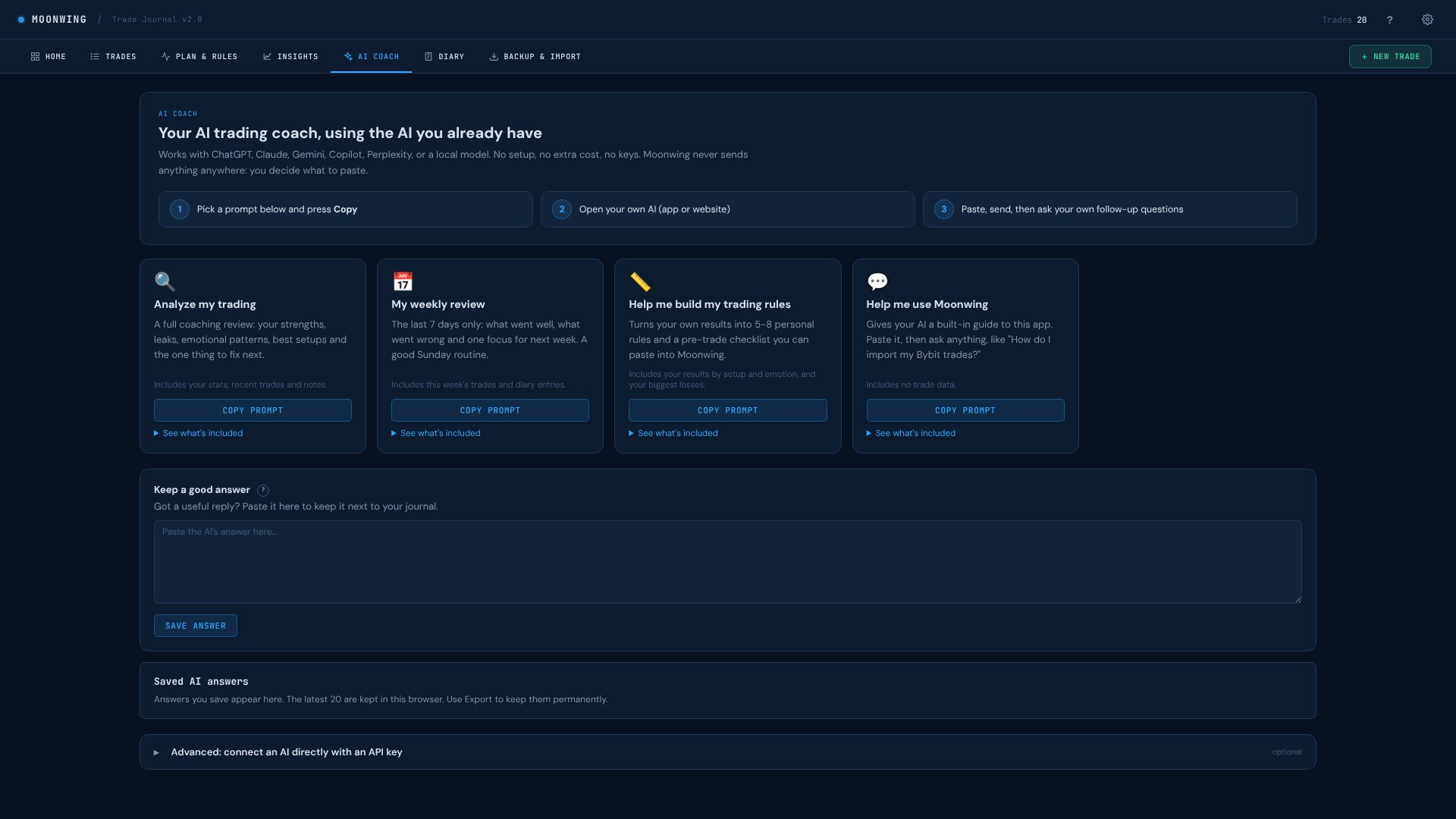
Task: Switch to Plan & Rules tab
Action: (199, 57)
